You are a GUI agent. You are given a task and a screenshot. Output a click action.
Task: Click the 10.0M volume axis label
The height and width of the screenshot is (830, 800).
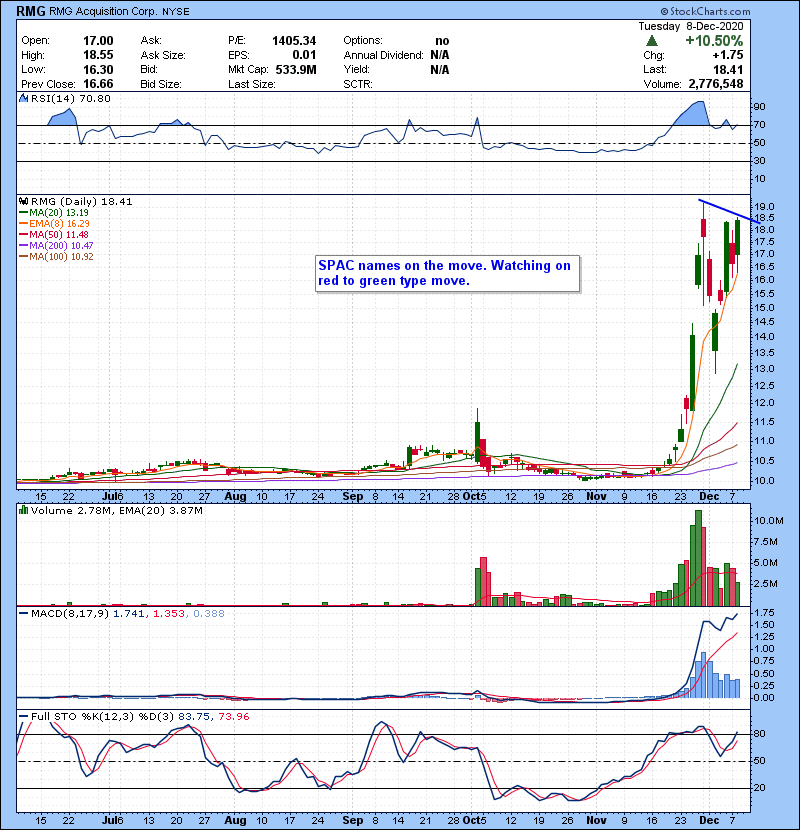(769, 521)
